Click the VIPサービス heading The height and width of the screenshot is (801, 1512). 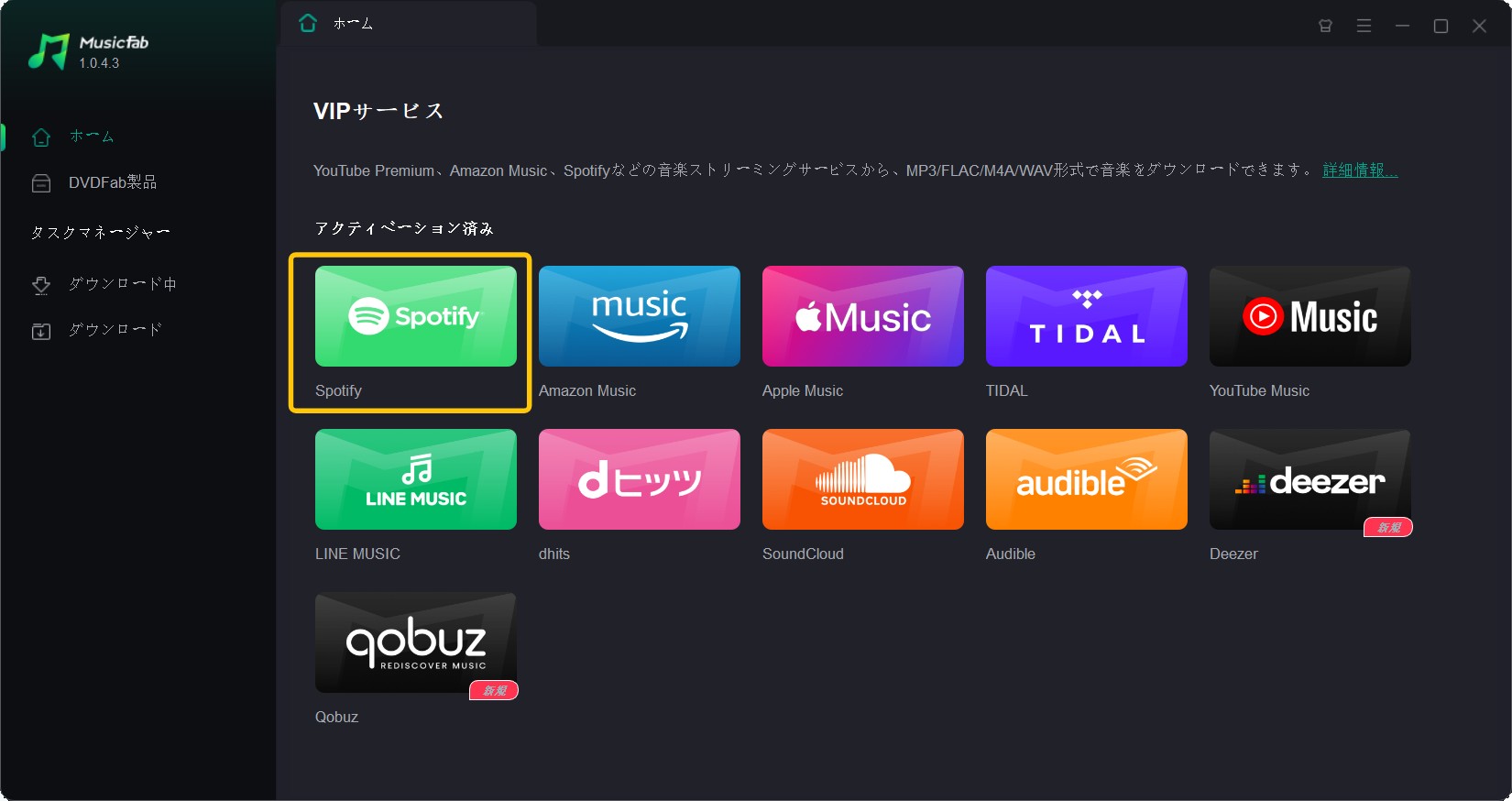click(x=378, y=111)
